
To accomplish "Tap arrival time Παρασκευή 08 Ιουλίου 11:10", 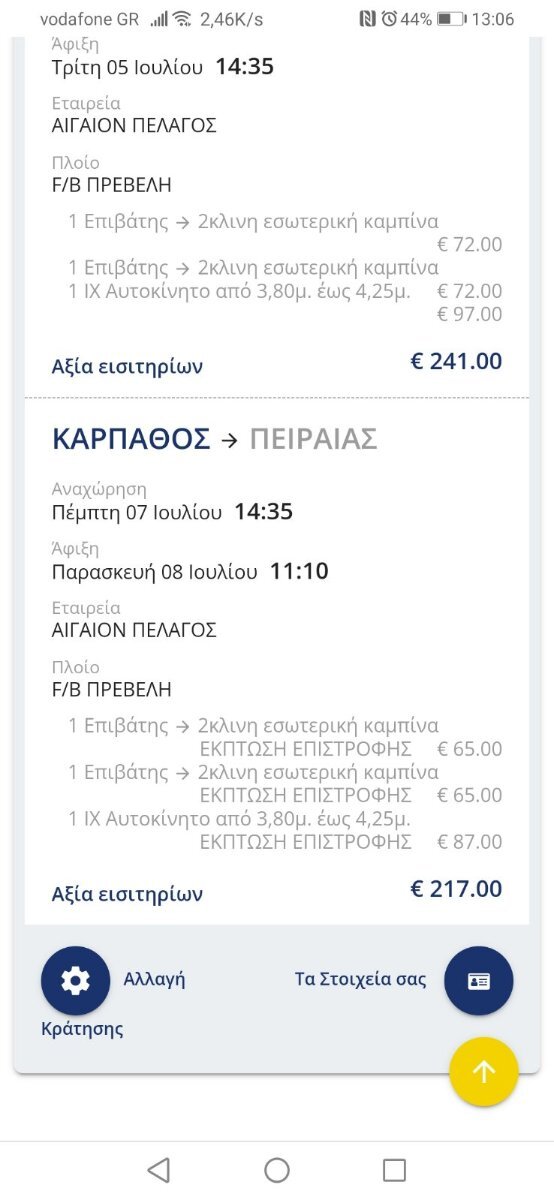I will (190, 572).
